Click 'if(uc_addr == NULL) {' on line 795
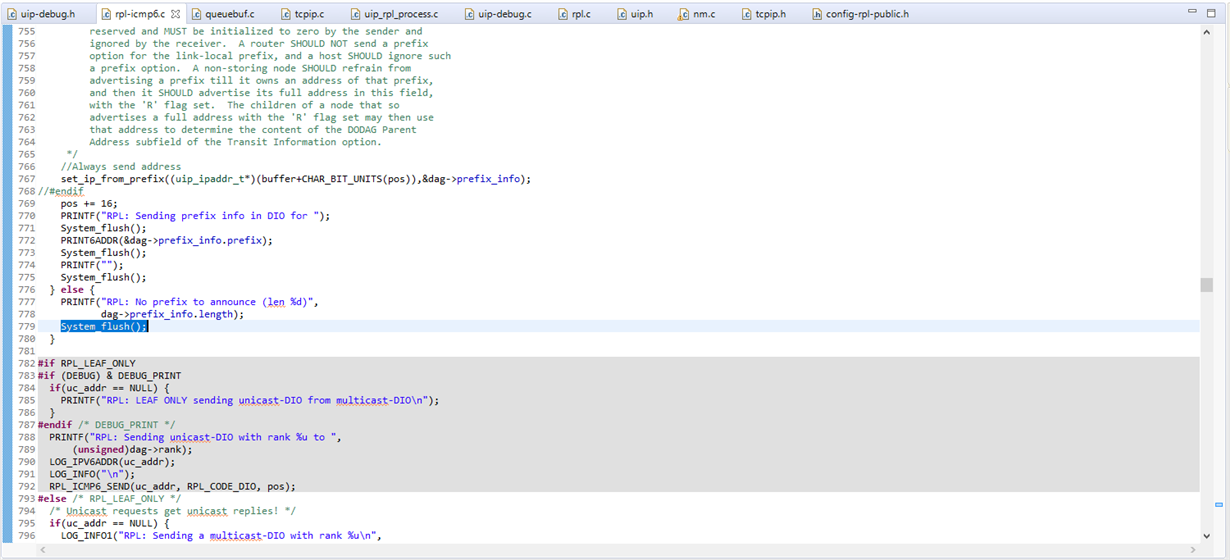The height and width of the screenshot is (560, 1230). [x=110, y=523]
